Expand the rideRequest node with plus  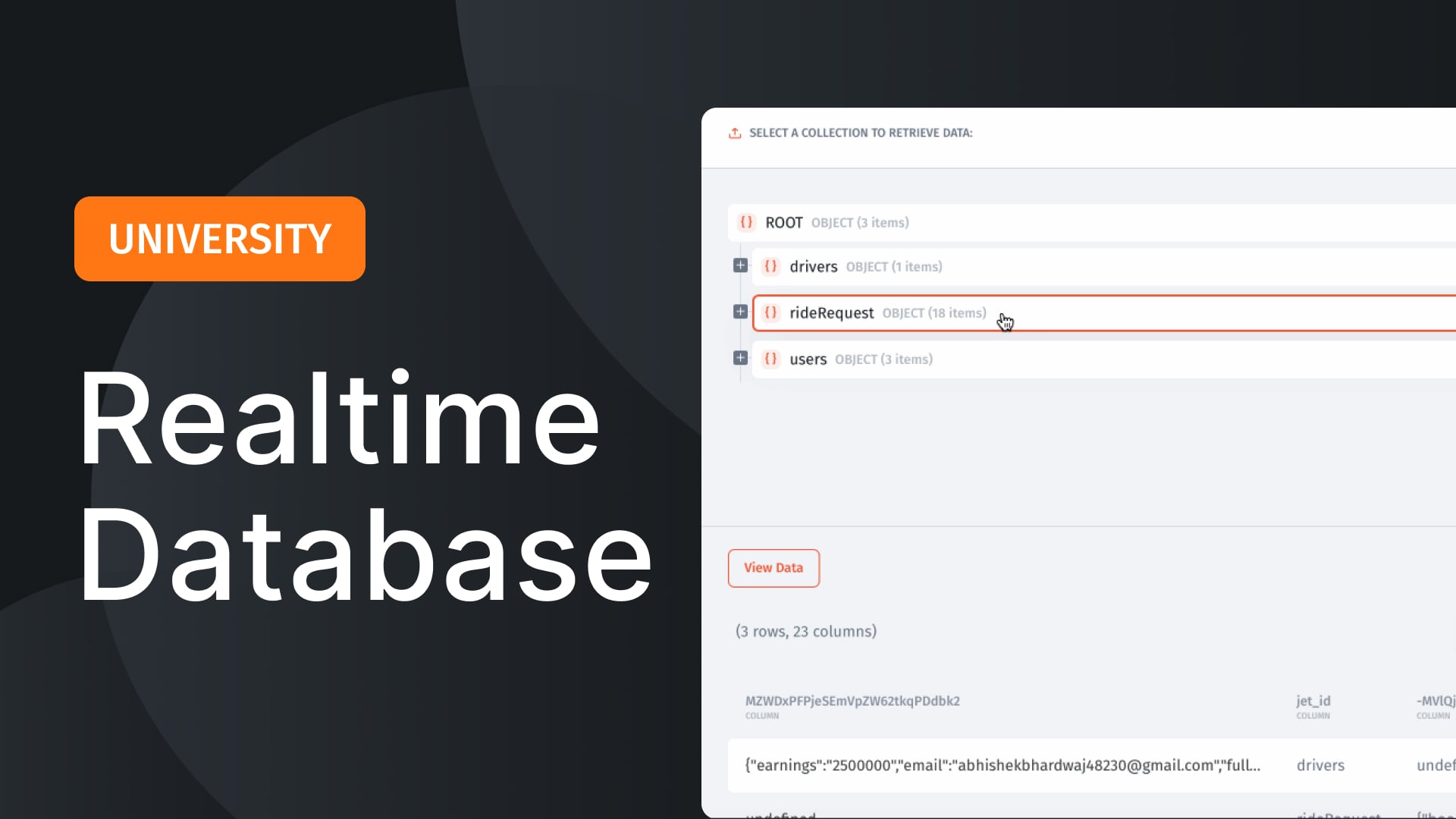click(x=740, y=312)
